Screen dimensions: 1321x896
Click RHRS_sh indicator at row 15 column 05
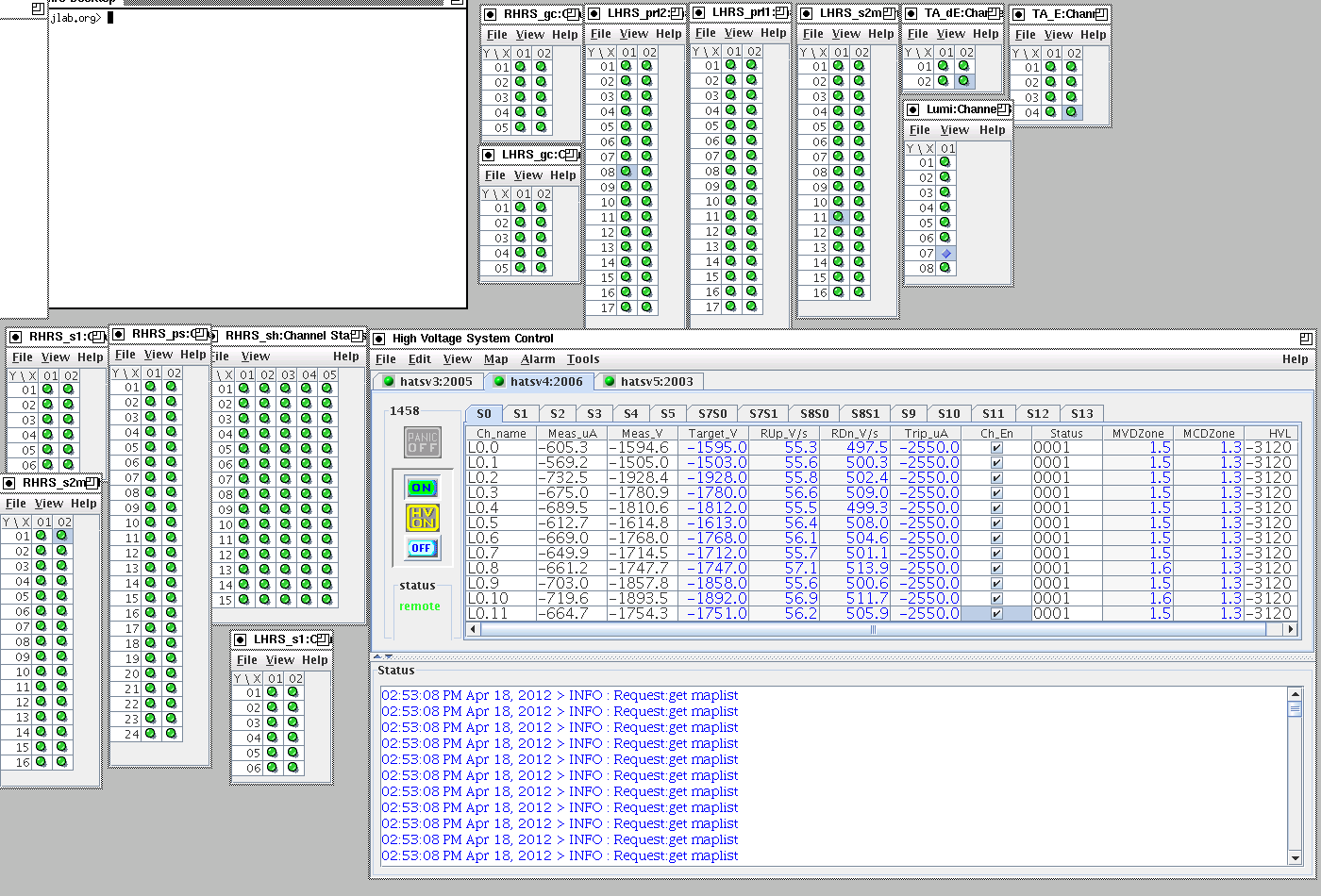tap(327, 599)
